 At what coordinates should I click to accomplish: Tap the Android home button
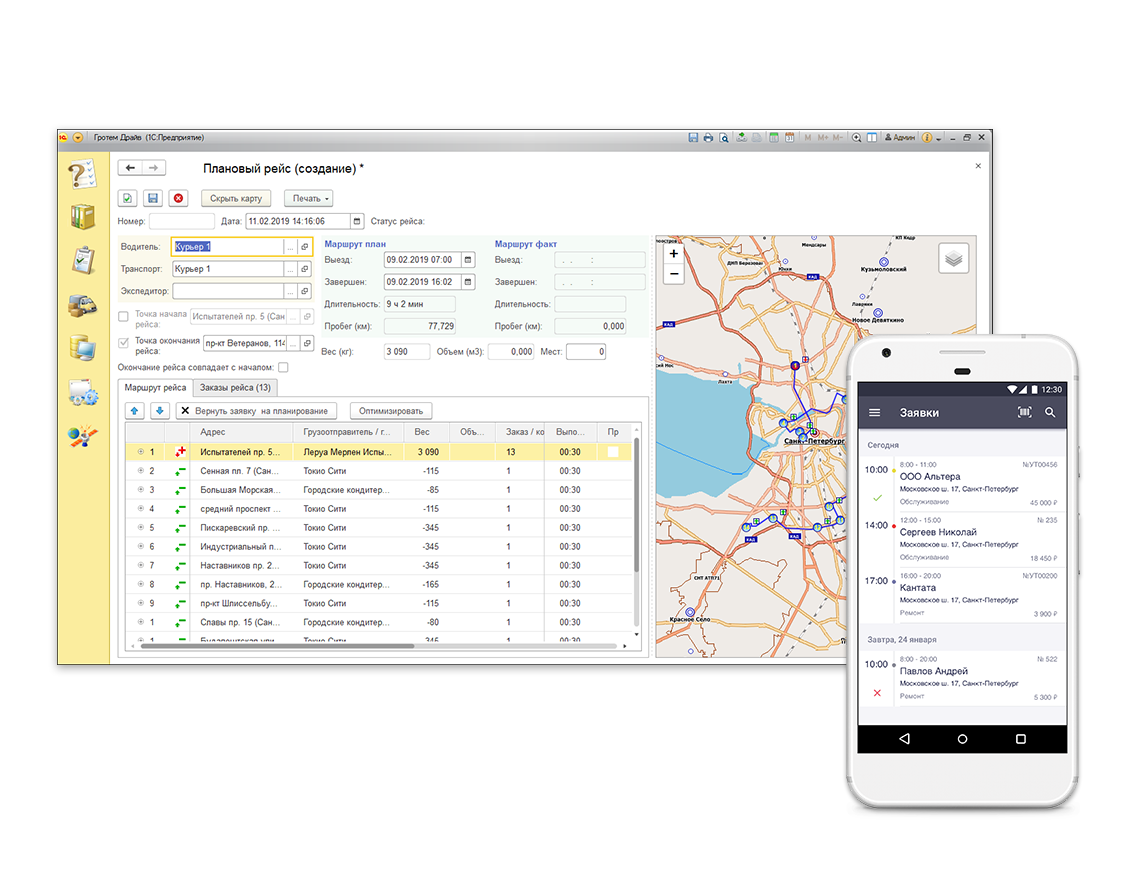coord(962,739)
